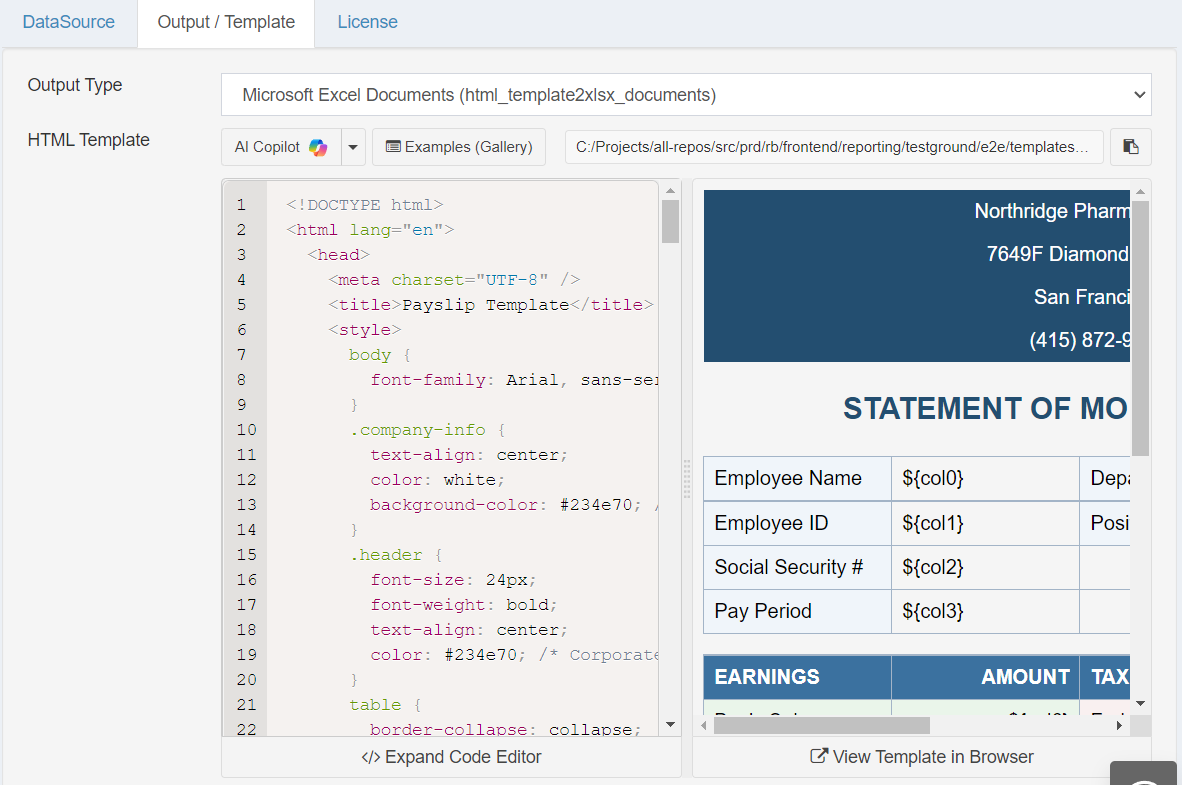Click the html lang="en" code line
The height and width of the screenshot is (785, 1182).
[370, 230]
